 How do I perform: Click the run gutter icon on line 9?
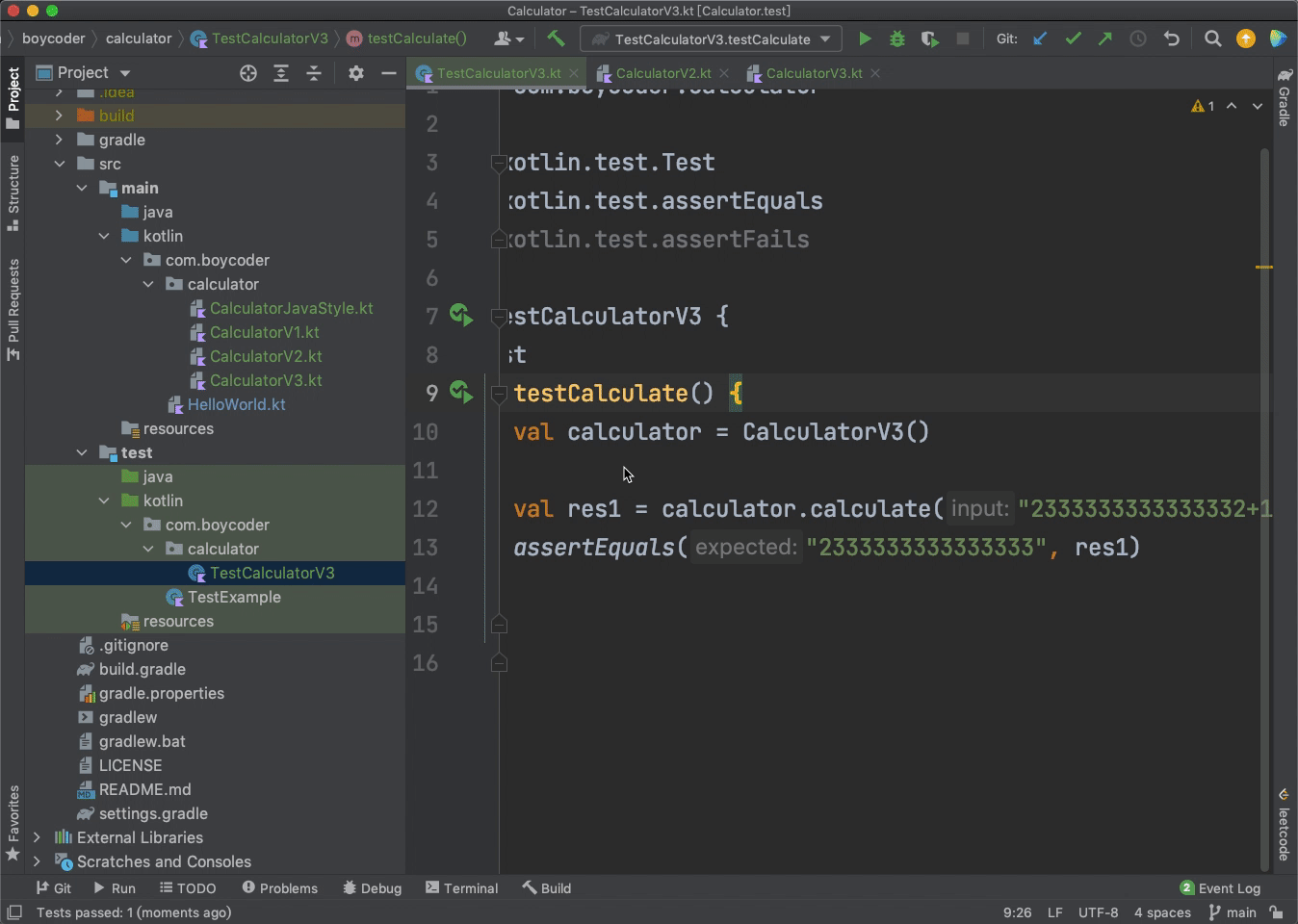click(x=461, y=392)
